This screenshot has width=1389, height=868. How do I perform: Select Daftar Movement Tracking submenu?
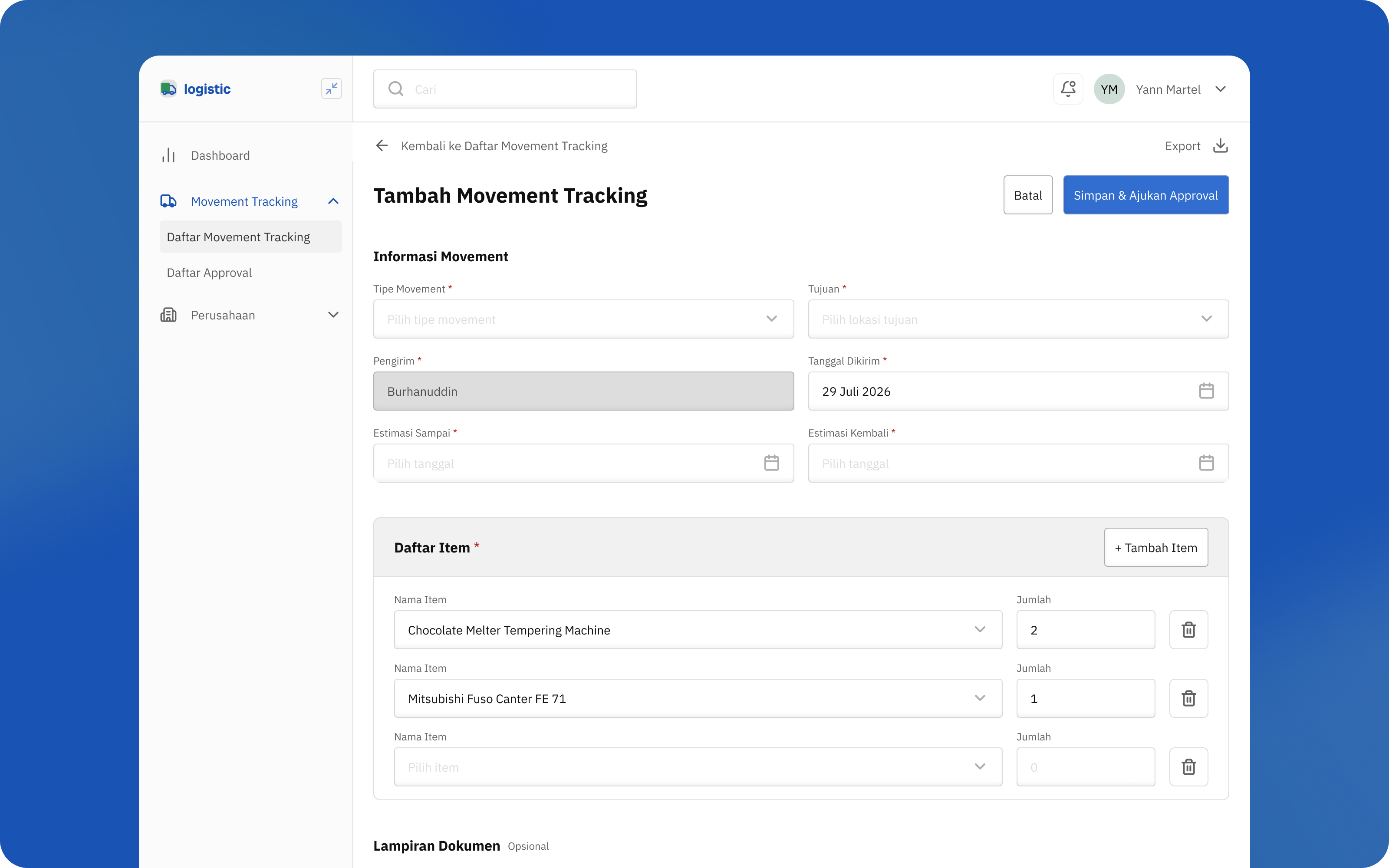click(x=251, y=237)
